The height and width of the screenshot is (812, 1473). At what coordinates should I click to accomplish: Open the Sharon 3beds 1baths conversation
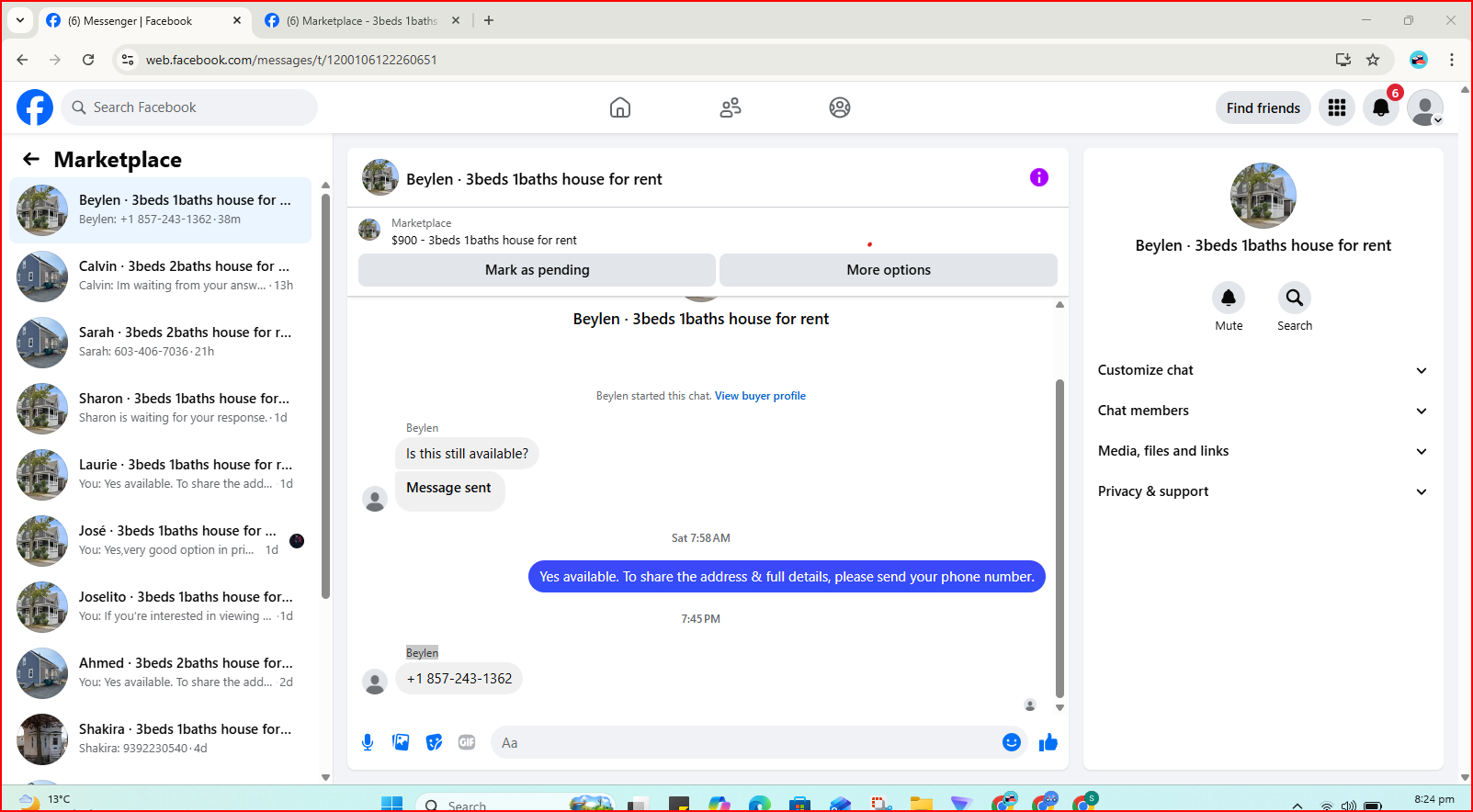(x=160, y=409)
